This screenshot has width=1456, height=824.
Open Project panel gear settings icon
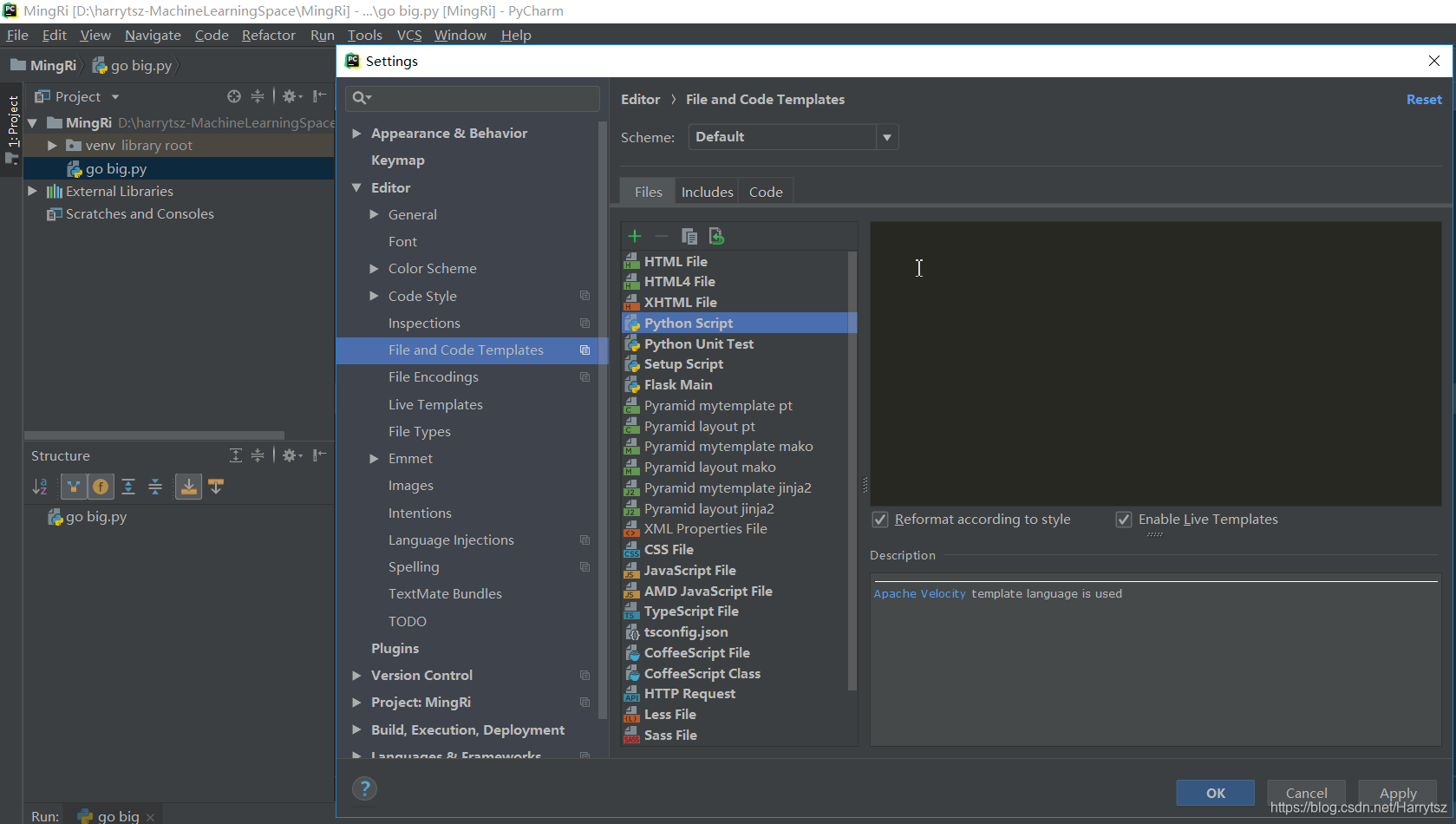point(292,96)
